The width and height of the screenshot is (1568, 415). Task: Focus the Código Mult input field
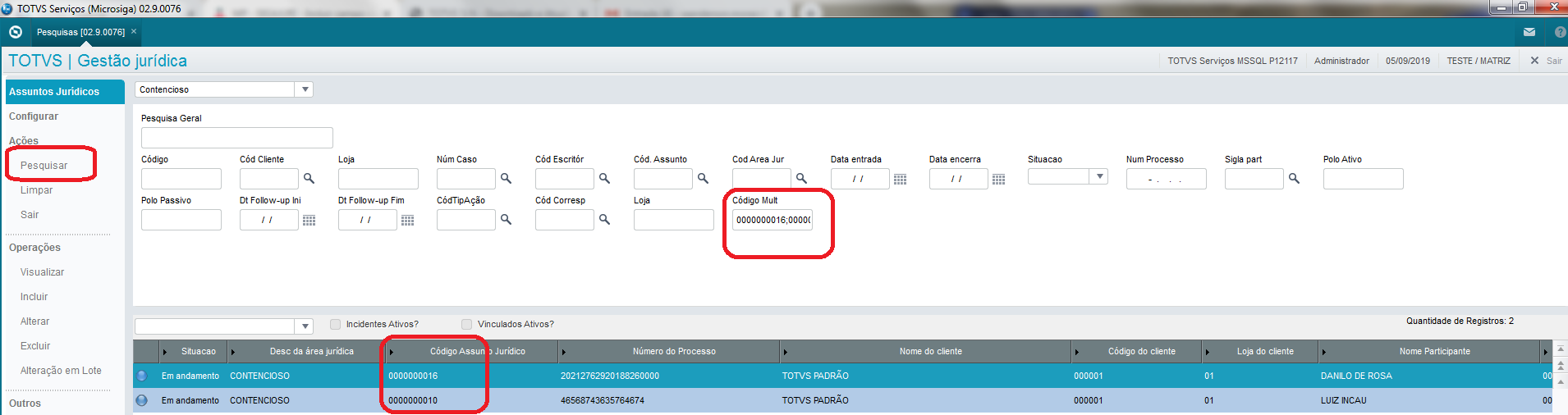click(x=773, y=220)
